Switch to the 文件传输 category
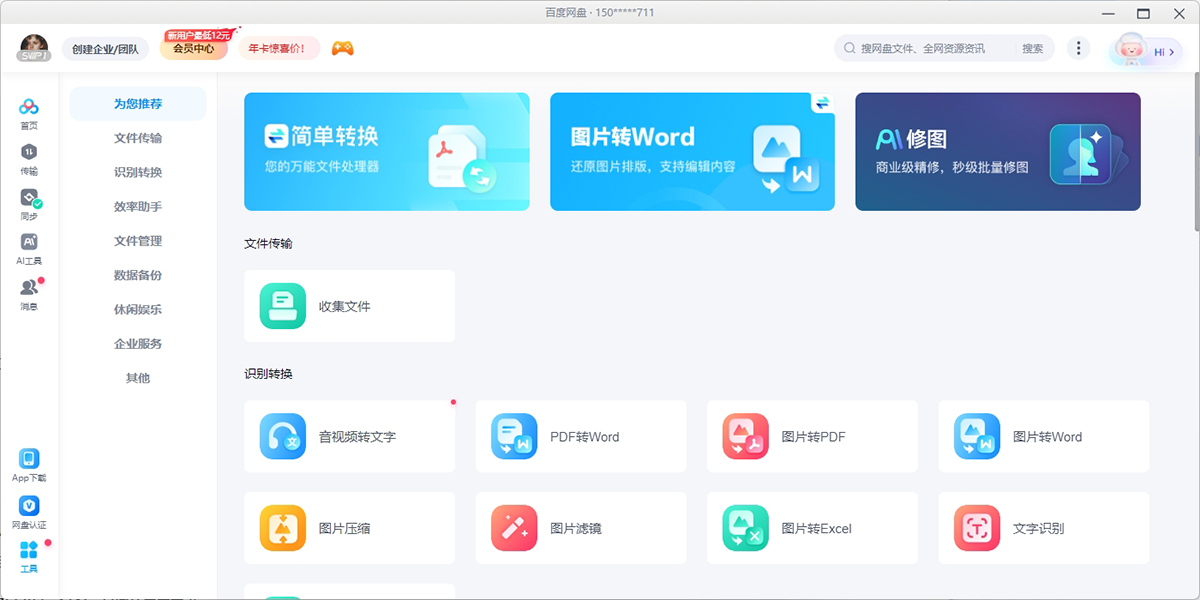 138,138
